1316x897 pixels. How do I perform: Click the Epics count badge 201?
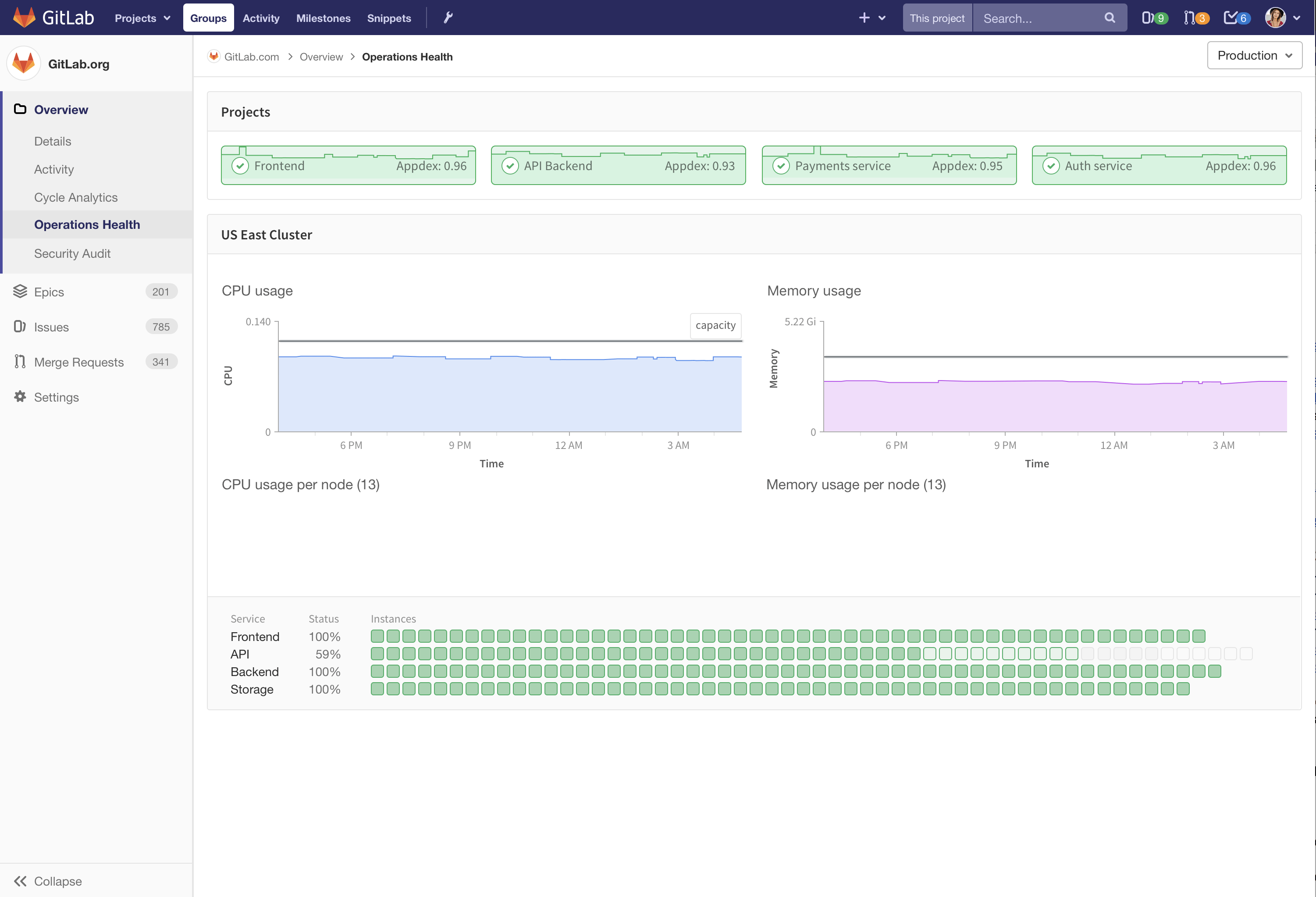tap(161, 292)
